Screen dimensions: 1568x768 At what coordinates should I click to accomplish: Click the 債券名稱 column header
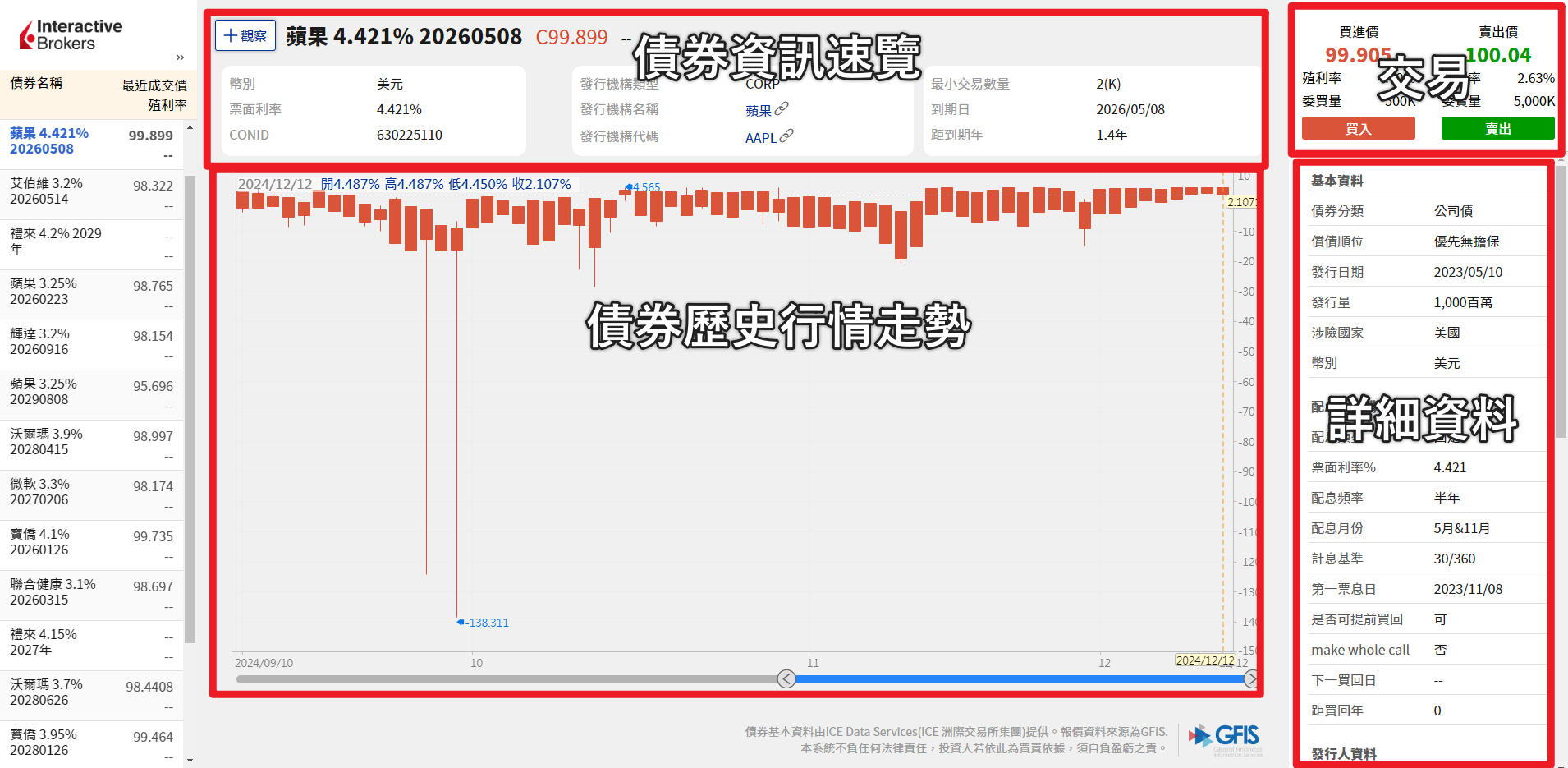tap(36, 83)
